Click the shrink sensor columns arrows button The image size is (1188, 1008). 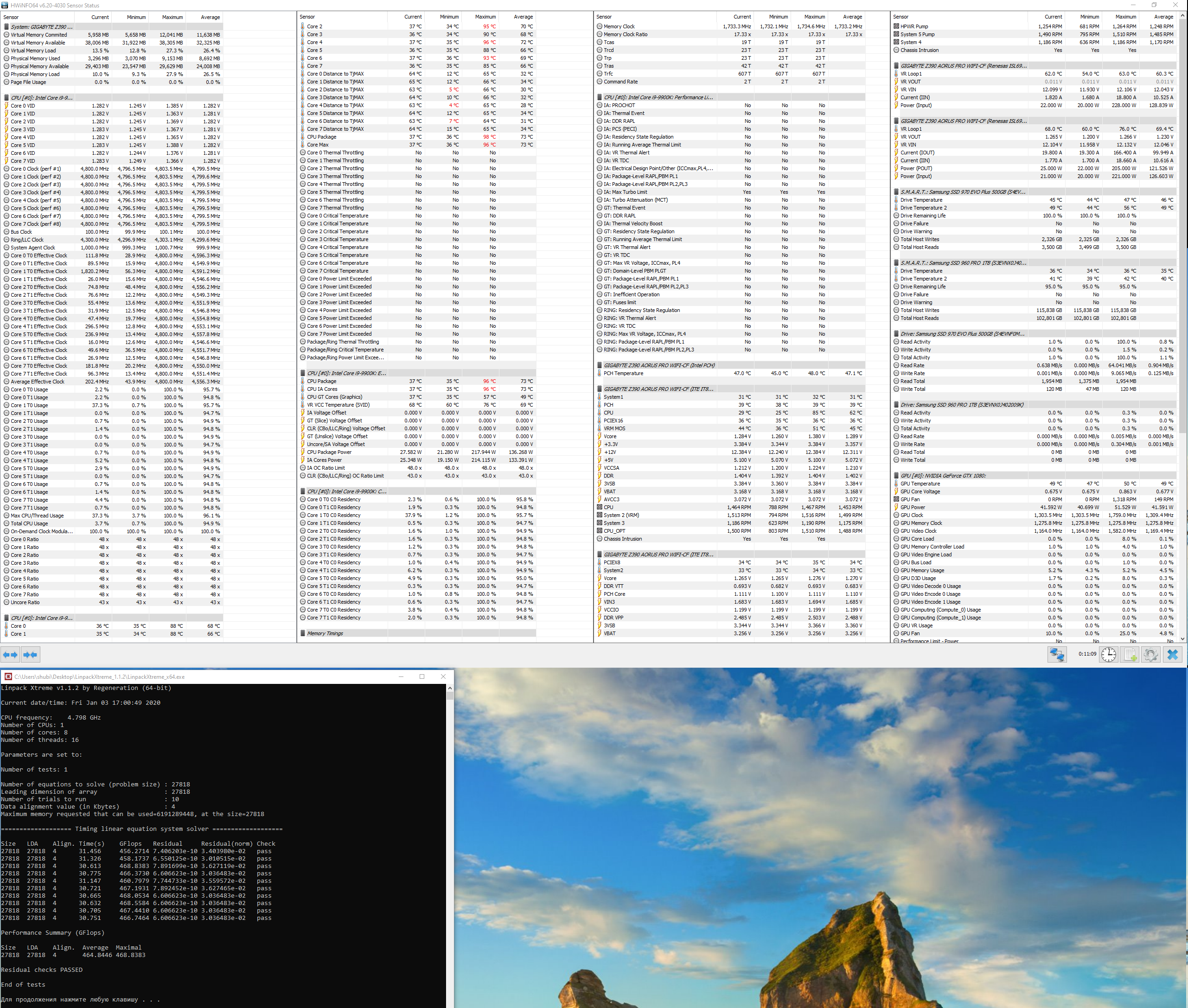pyautogui.click(x=30, y=655)
